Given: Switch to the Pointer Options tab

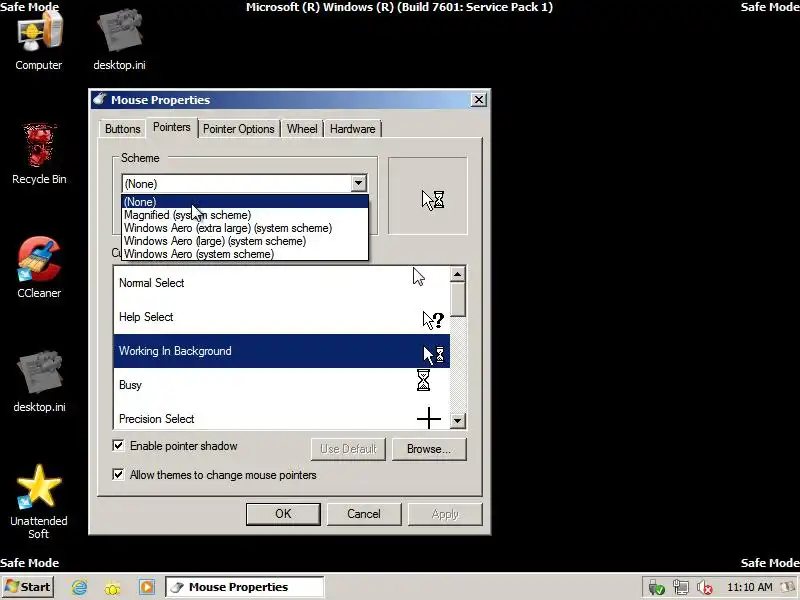Looking at the screenshot, I should click(239, 129).
